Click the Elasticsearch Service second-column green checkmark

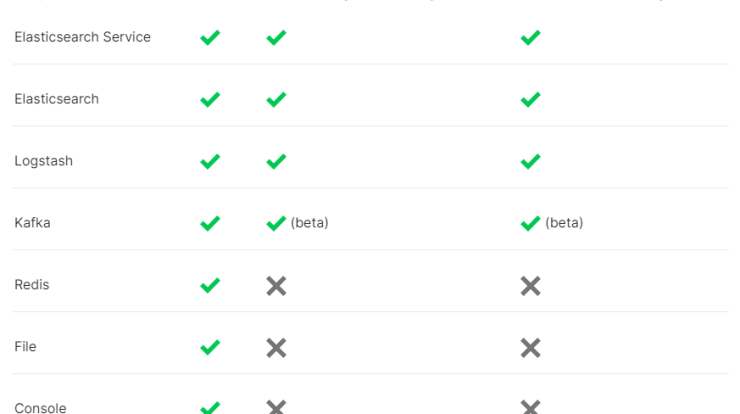pyautogui.click(x=276, y=37)
